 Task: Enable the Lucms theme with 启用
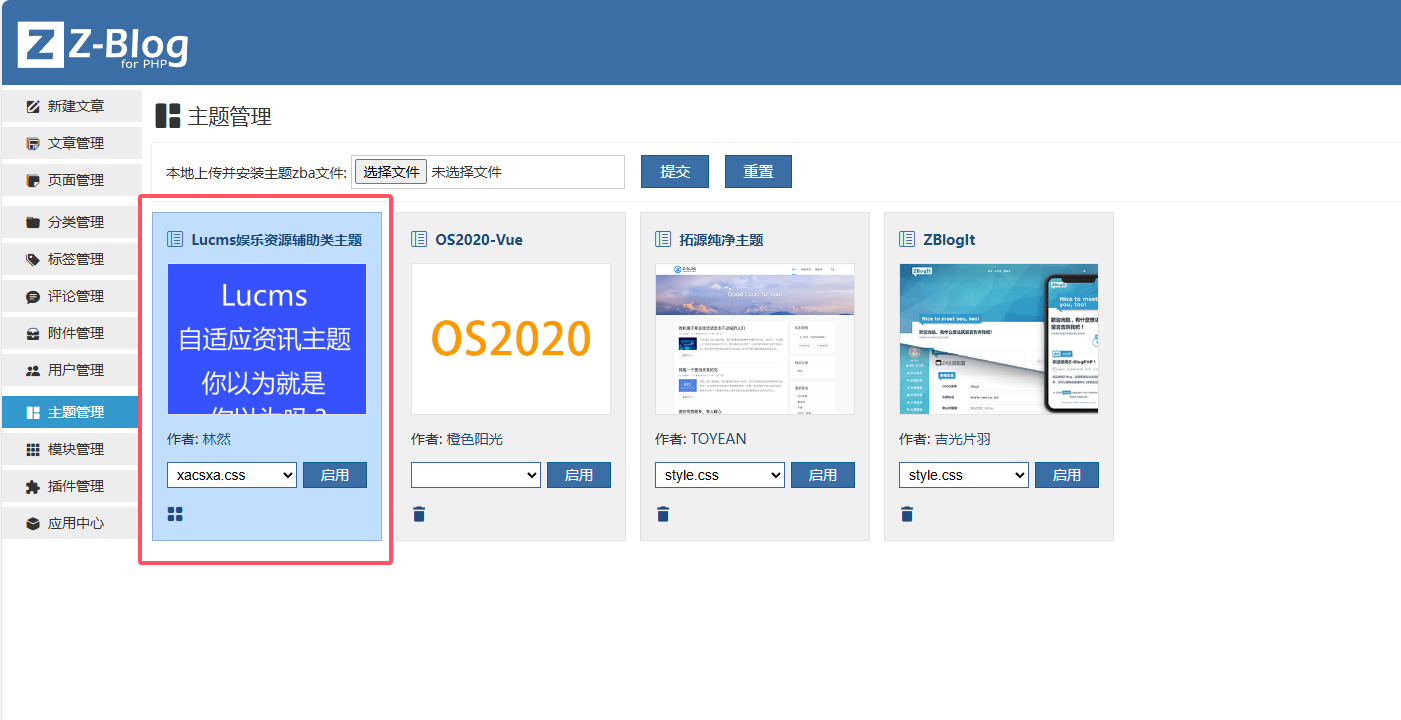pos(335,475)
